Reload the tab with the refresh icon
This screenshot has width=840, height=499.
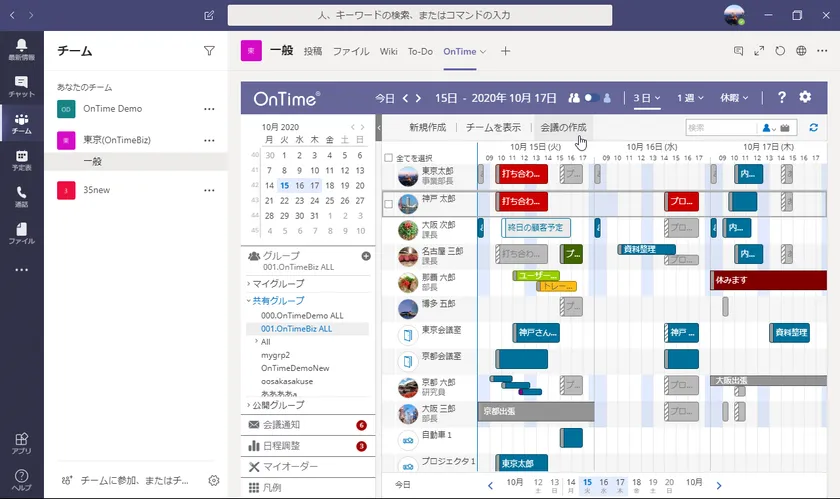pyautogui.click(x=780, y=51)
